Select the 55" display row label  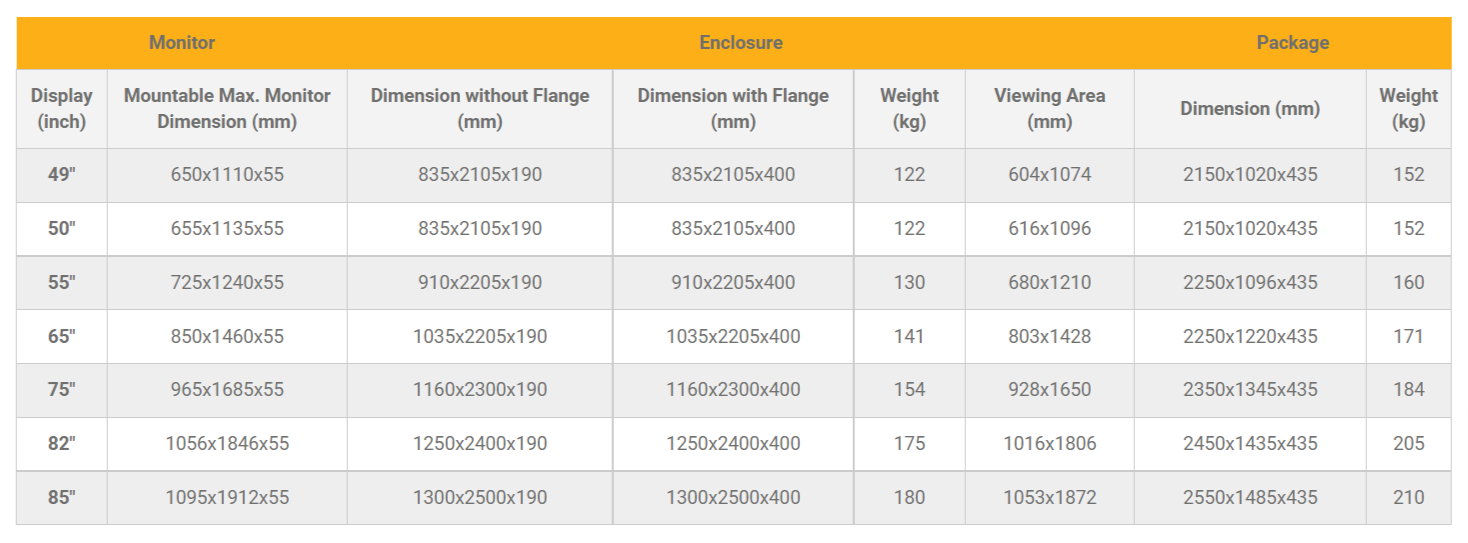tap(62, 283)
